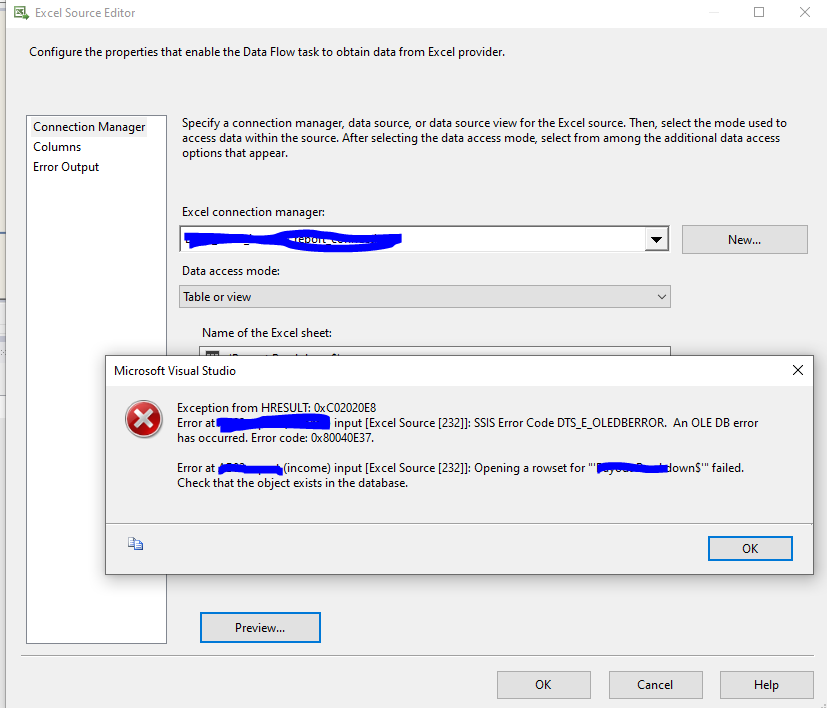
Task: Click the 'Microsoft Visual Studio' dialog title
Action: [x=175, y=371]
